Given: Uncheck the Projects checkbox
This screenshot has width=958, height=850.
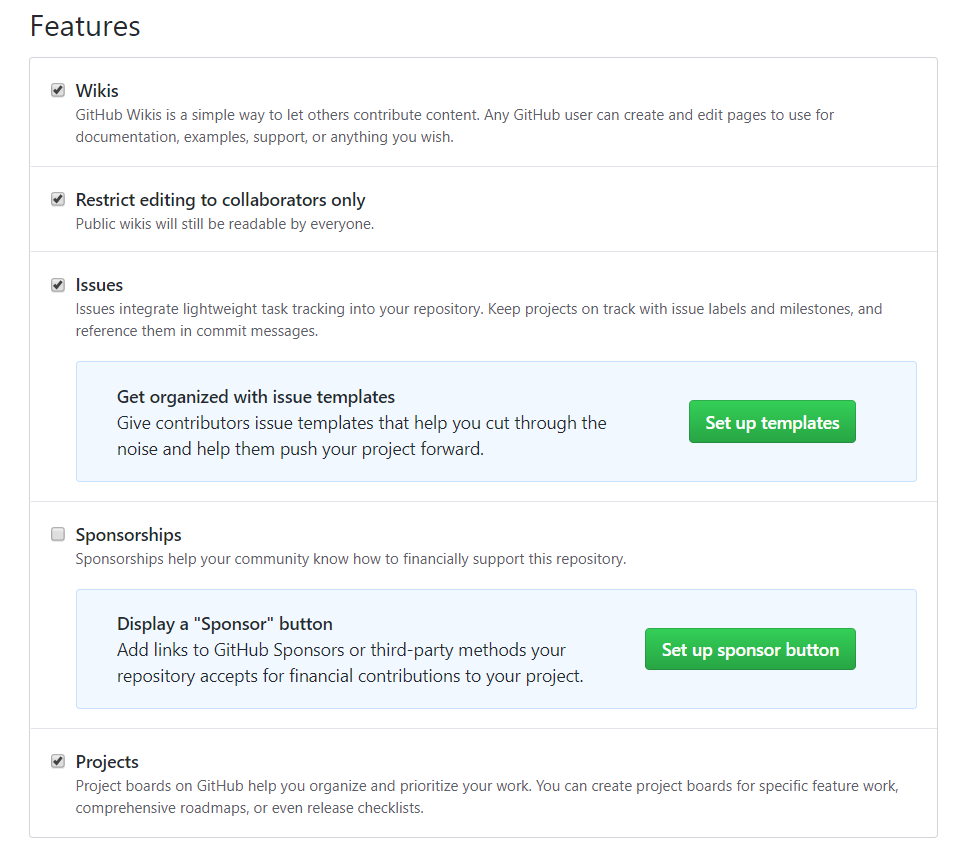Looking at the screenshot, I should [x=58, y=762].
